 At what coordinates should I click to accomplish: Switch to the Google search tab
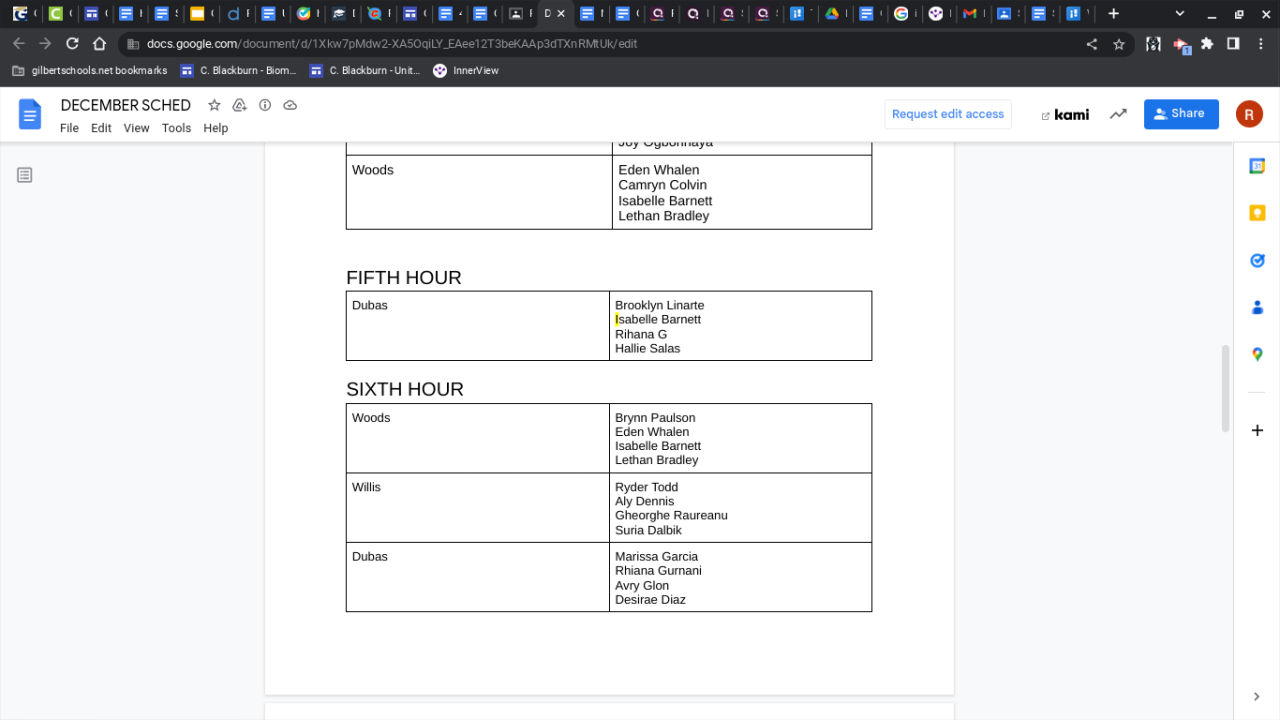[905, 14]
